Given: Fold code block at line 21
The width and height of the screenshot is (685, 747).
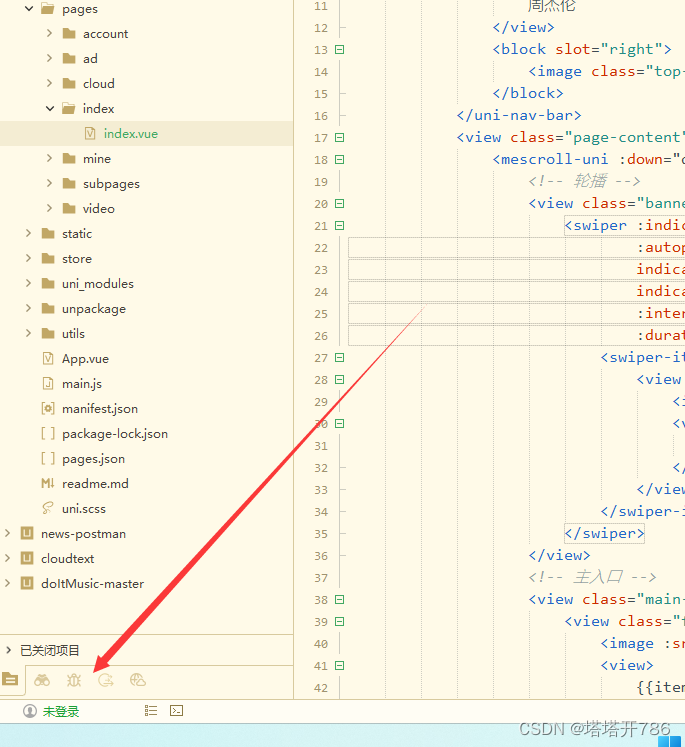Looking at the screenshot, I should 340,225.
